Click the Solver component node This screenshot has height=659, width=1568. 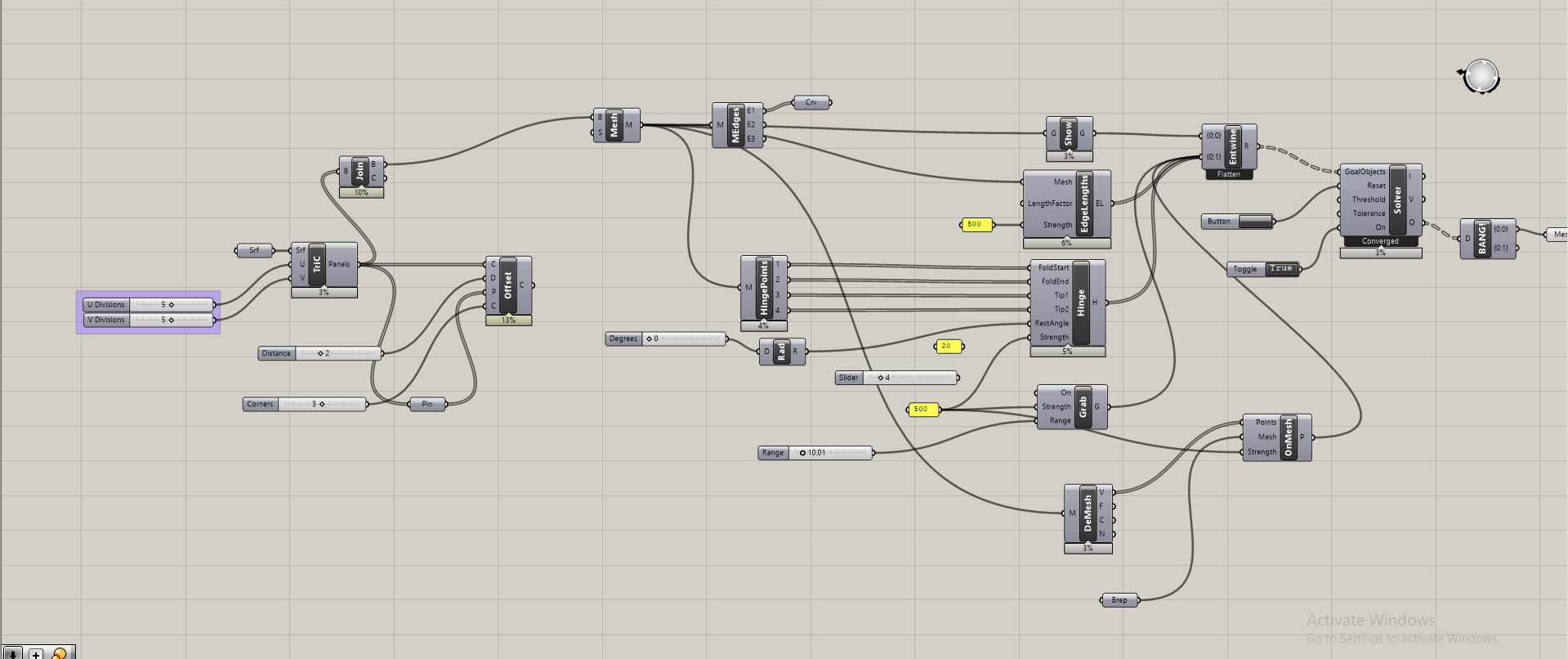1397,199
